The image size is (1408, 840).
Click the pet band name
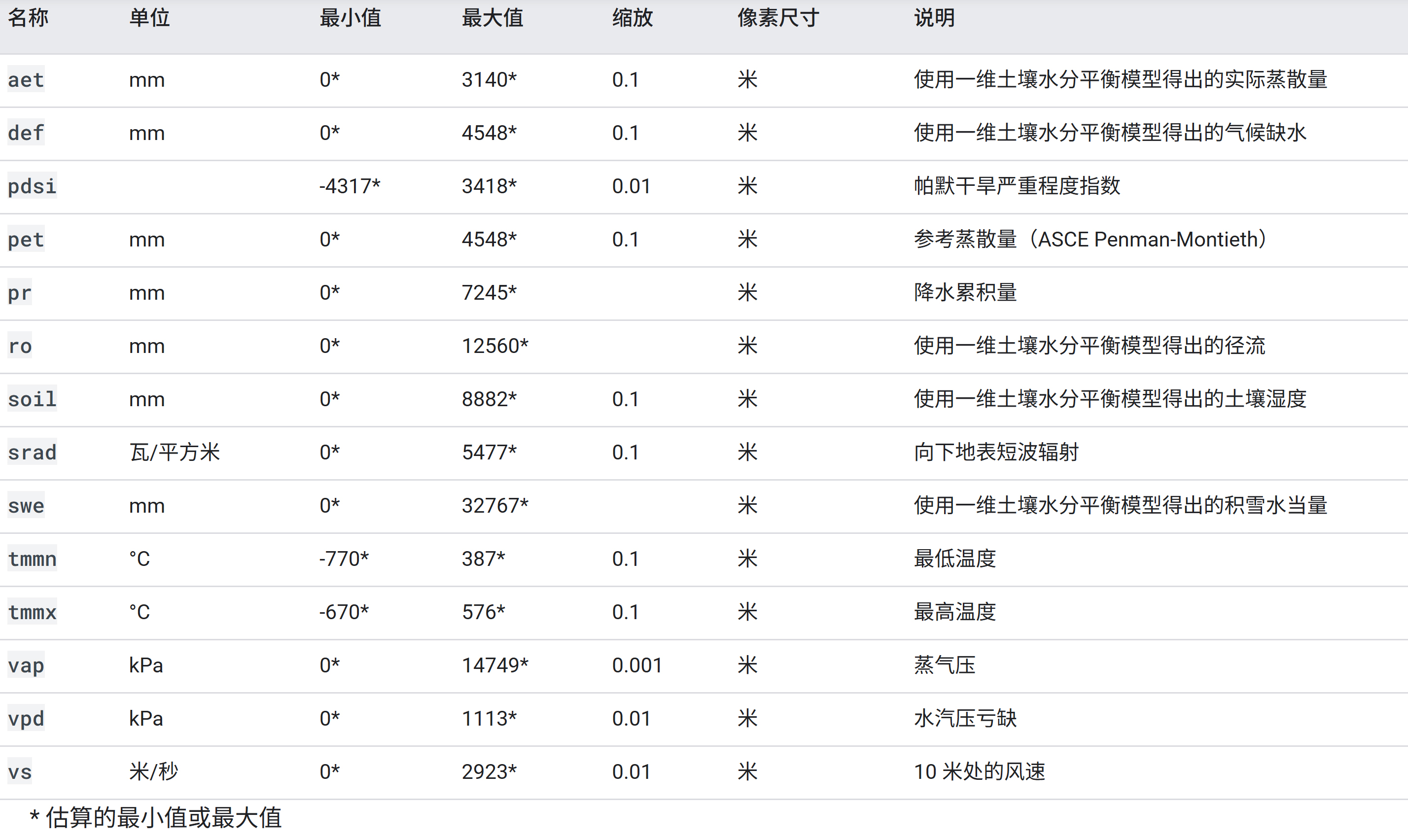[26, 240]
